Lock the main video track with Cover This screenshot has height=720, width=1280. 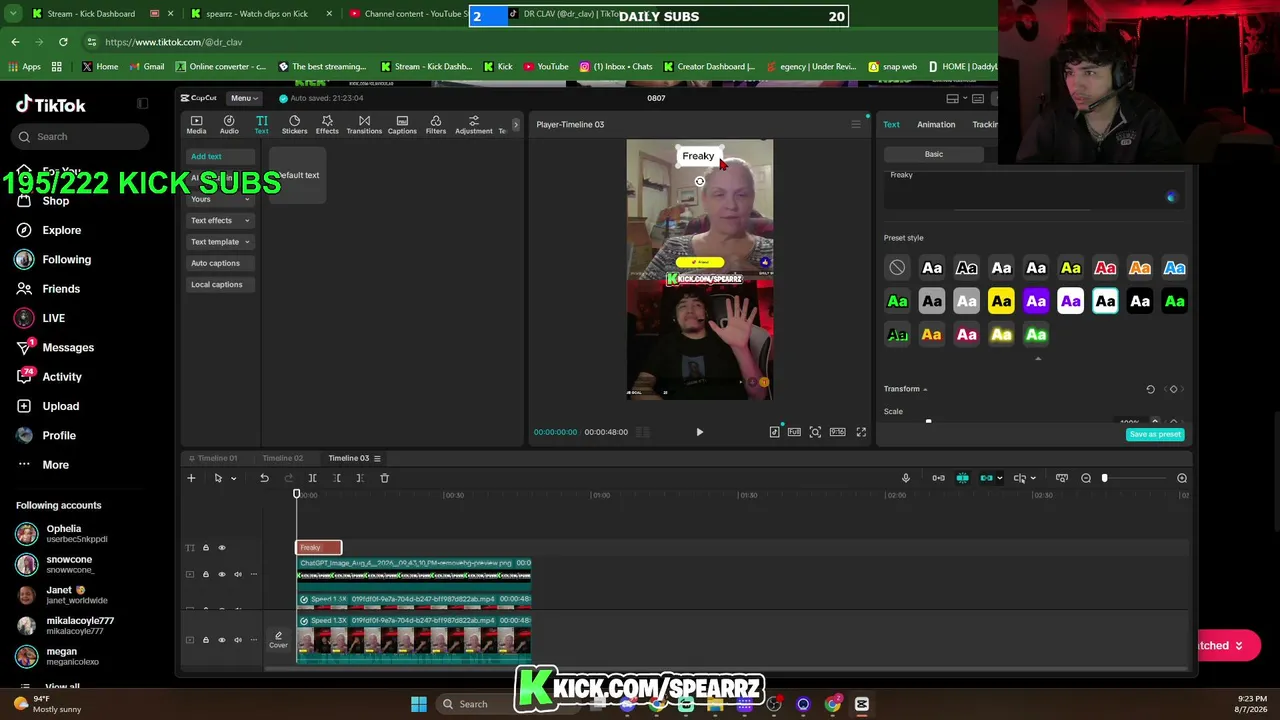click(206, 640)
